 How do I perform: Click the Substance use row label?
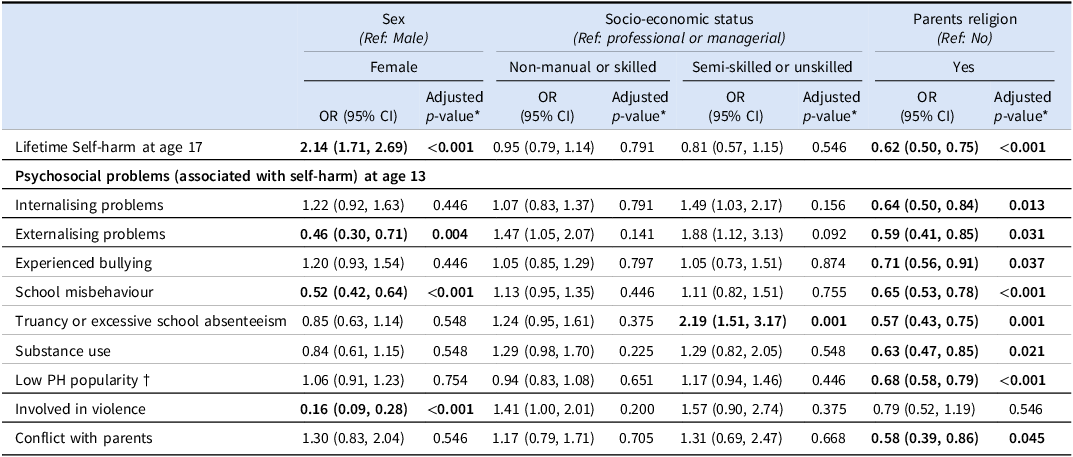click(62, 351)
